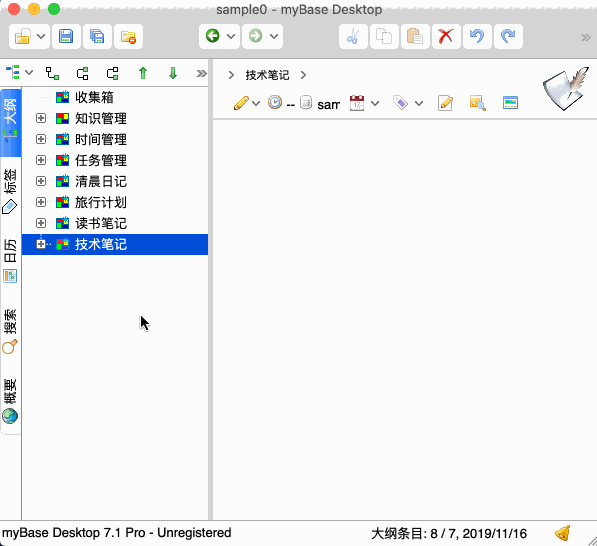Open the forward history dropdown arrow
The image size is (597, 546).
[x=274, y=37]
